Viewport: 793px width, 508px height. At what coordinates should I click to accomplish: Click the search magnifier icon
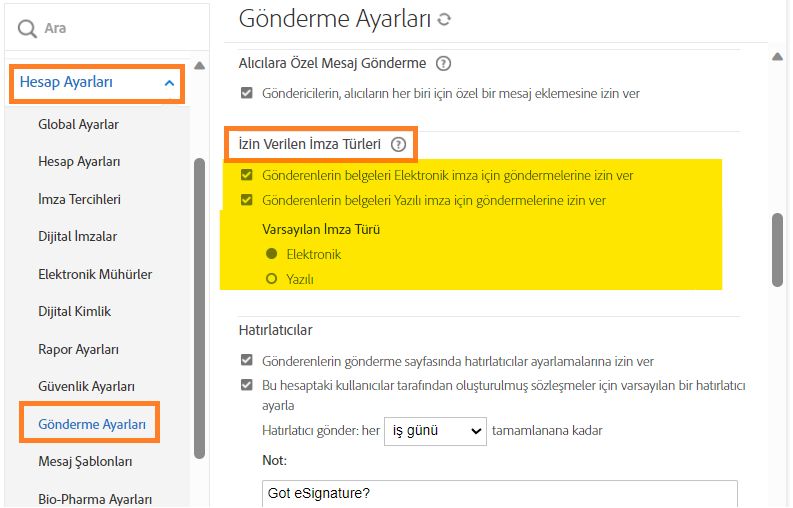27,28
